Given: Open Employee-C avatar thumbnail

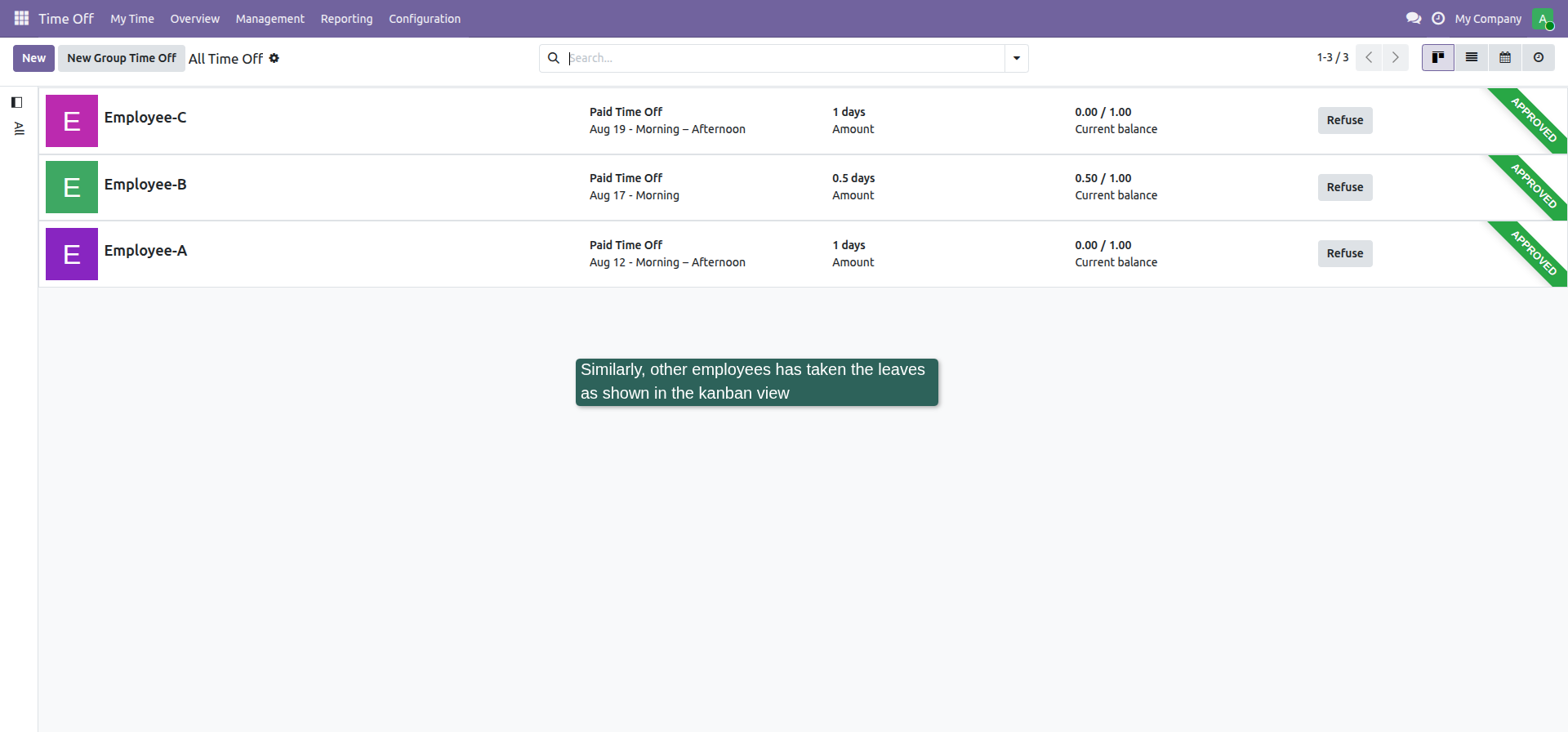Looking at the screenshot, I should (72, 121).
